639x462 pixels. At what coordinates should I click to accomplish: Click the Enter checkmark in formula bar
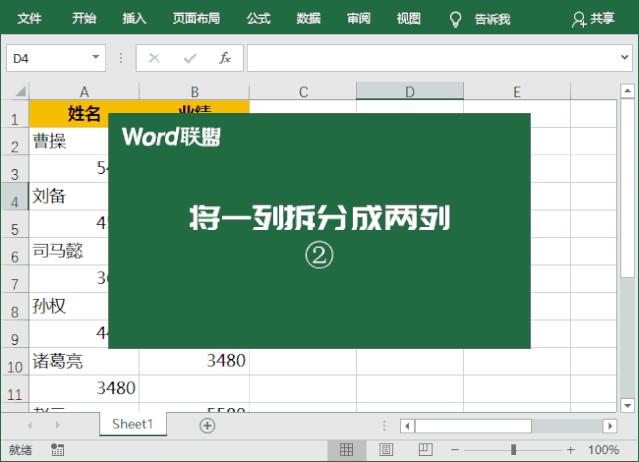coord(189,58)
